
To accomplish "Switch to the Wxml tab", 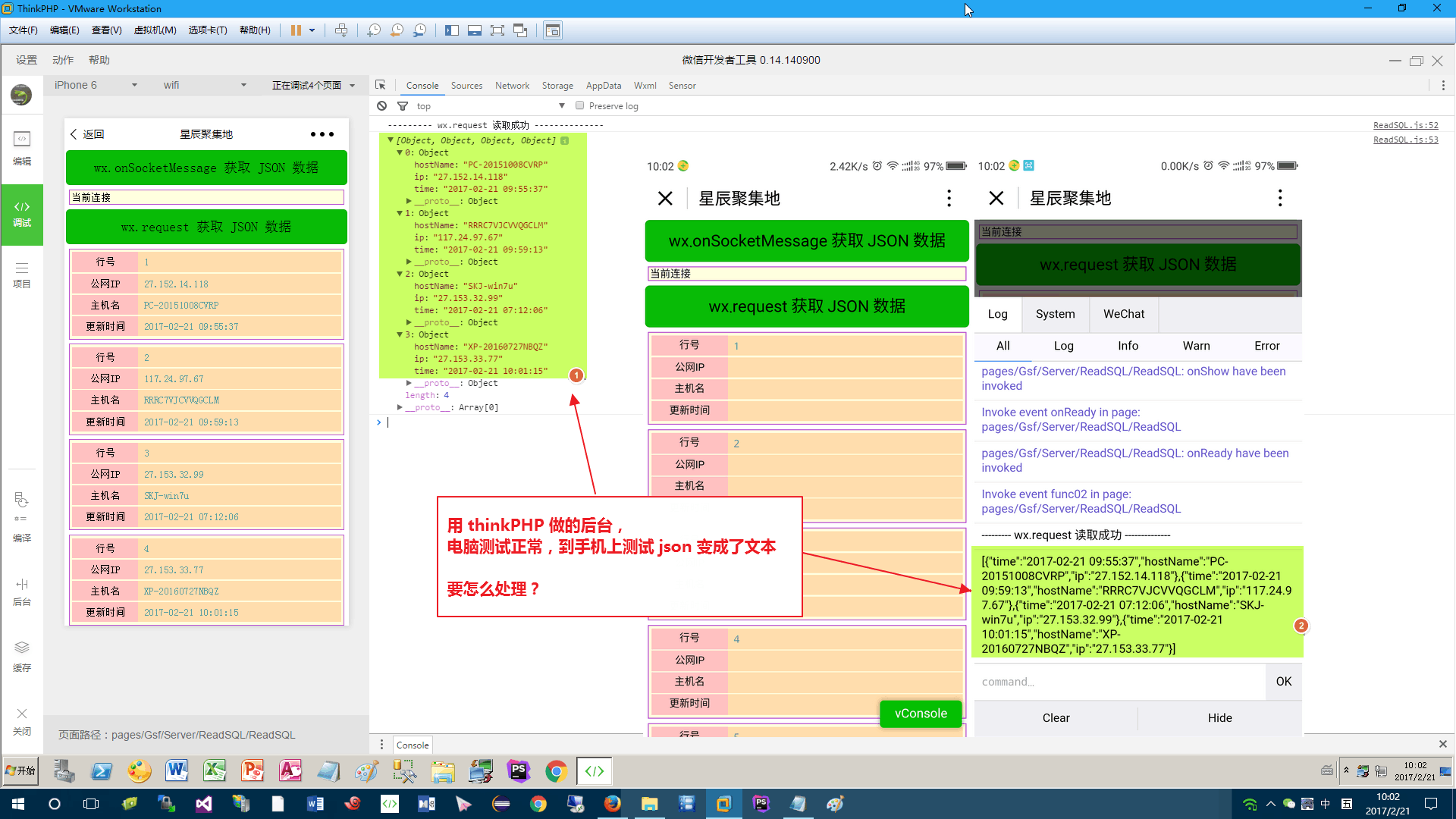I will 645,85.
